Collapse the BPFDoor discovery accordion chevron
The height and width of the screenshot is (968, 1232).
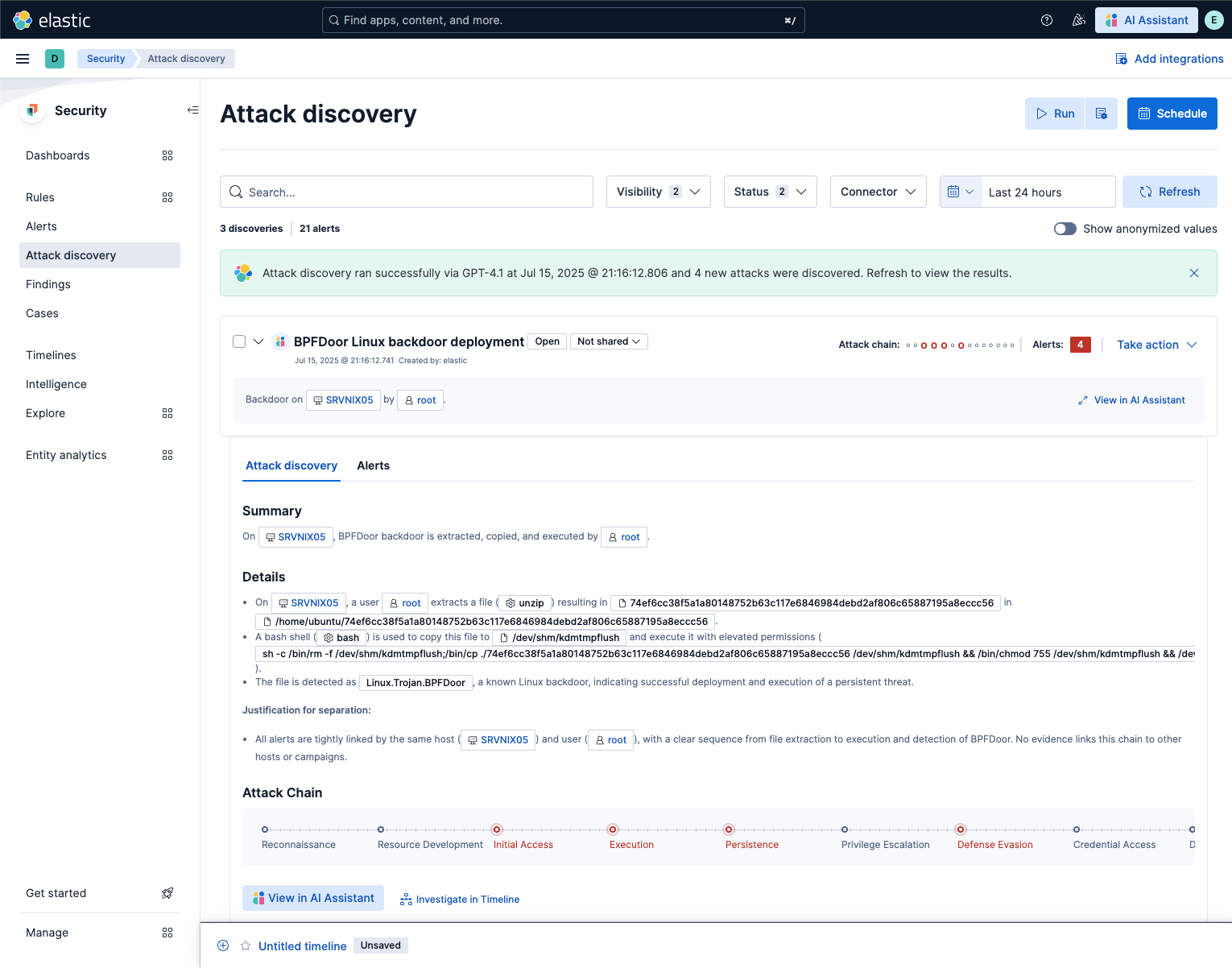pyautogui.click(x=258, y=341)
